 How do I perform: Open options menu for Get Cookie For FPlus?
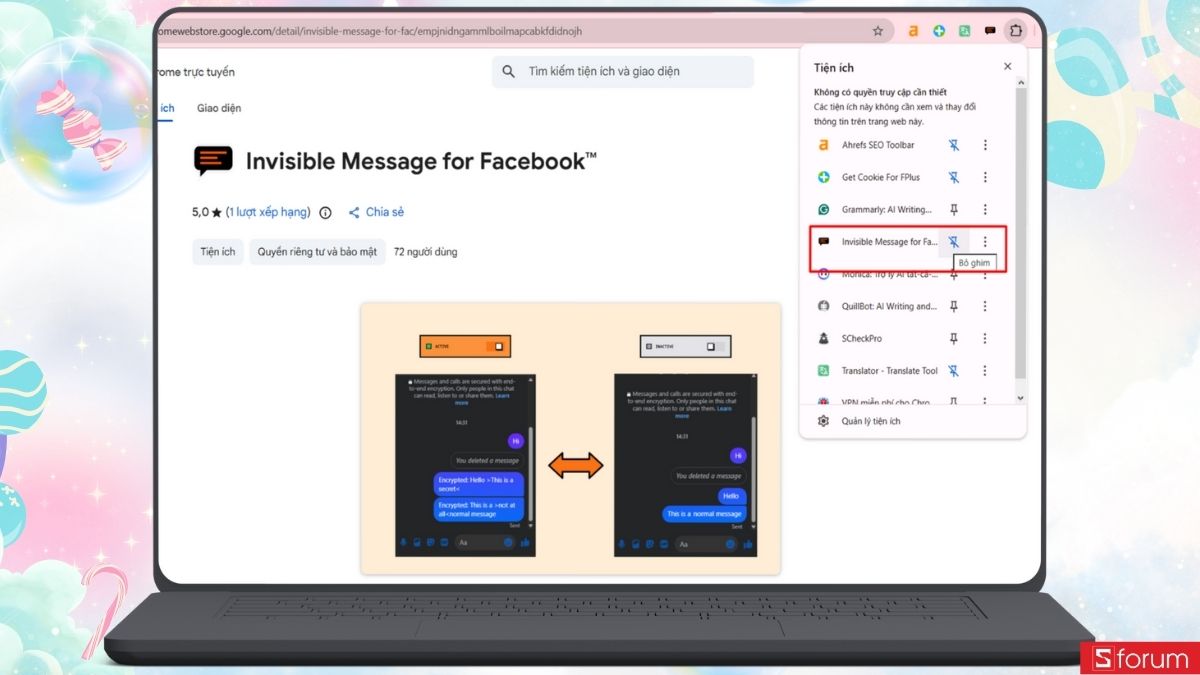pyautogui.click(x=986, y=177)
